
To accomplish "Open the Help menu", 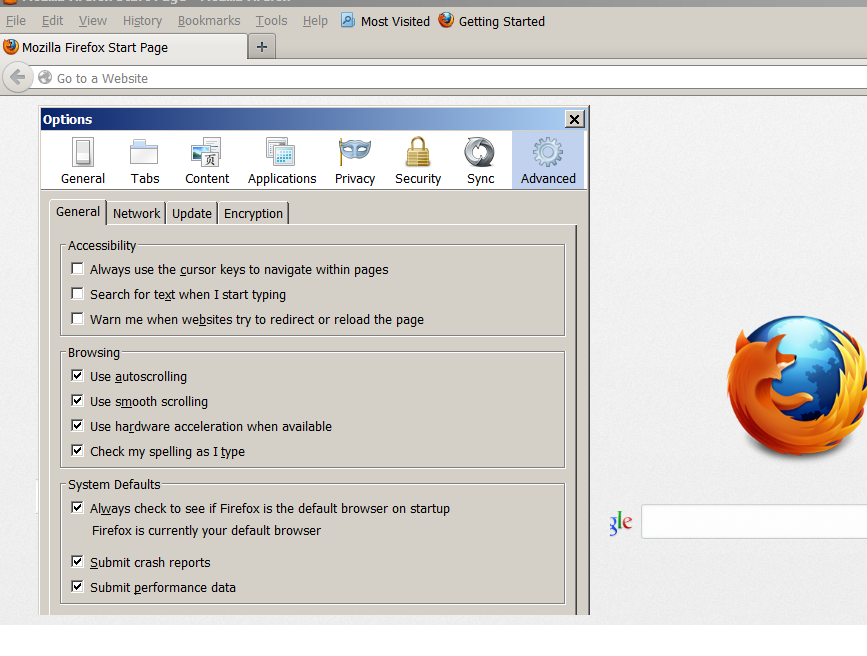I will (315, 21).
